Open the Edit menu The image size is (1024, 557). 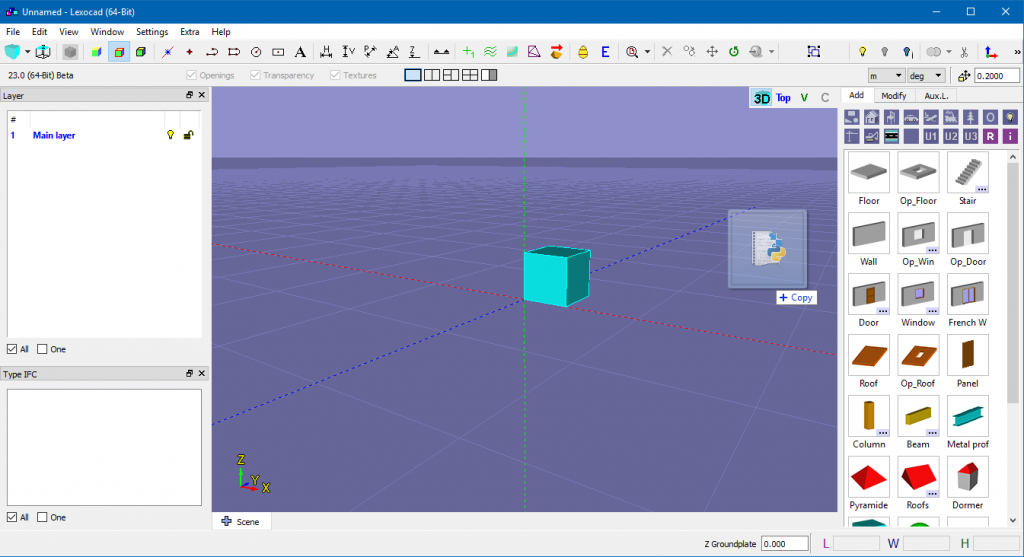(39, 31)
